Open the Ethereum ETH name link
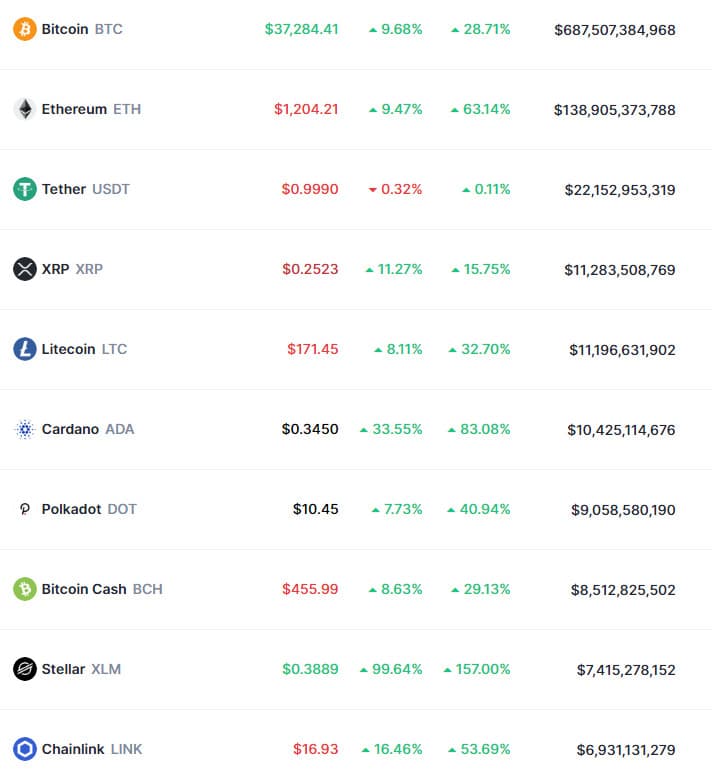This screenshot has width=712, height=773. [x=91, y=109]
